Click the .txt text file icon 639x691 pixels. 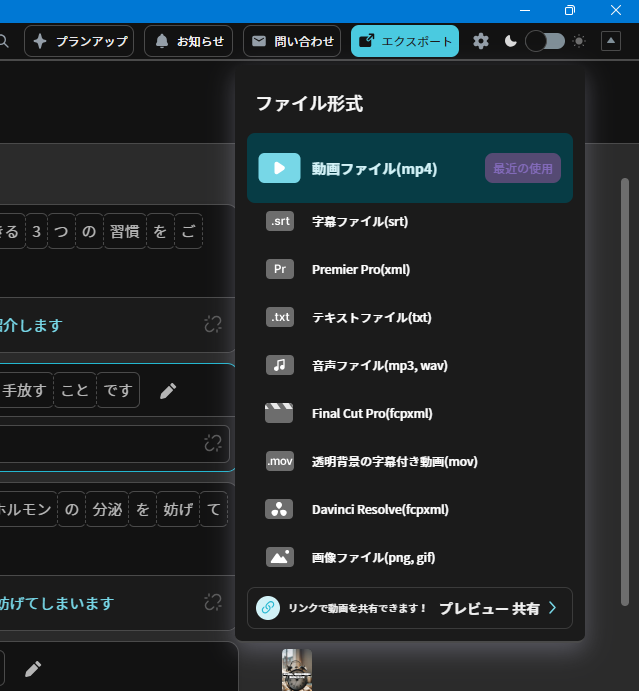280,317
